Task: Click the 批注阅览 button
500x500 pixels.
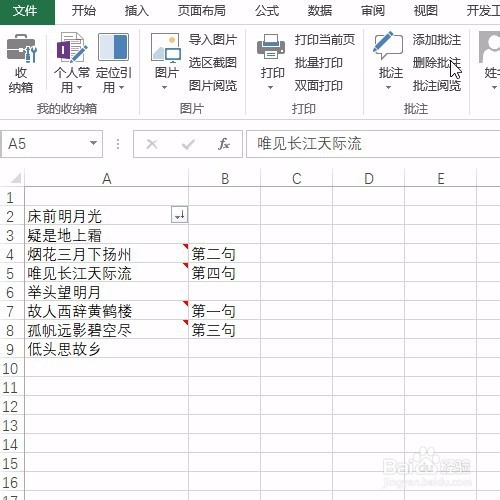Action: (437, 86)
